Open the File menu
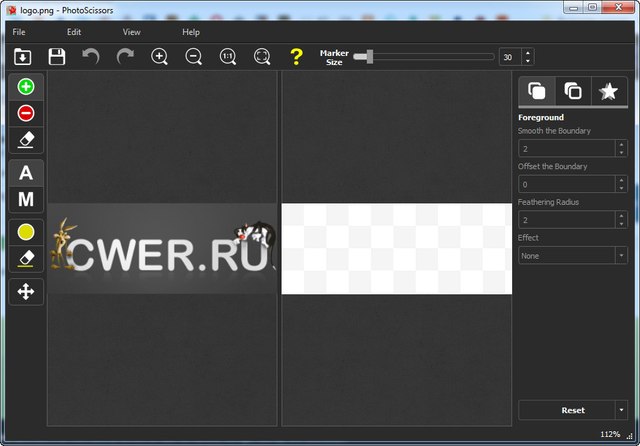This screenshot has width=640, height=446. [19, 32]
